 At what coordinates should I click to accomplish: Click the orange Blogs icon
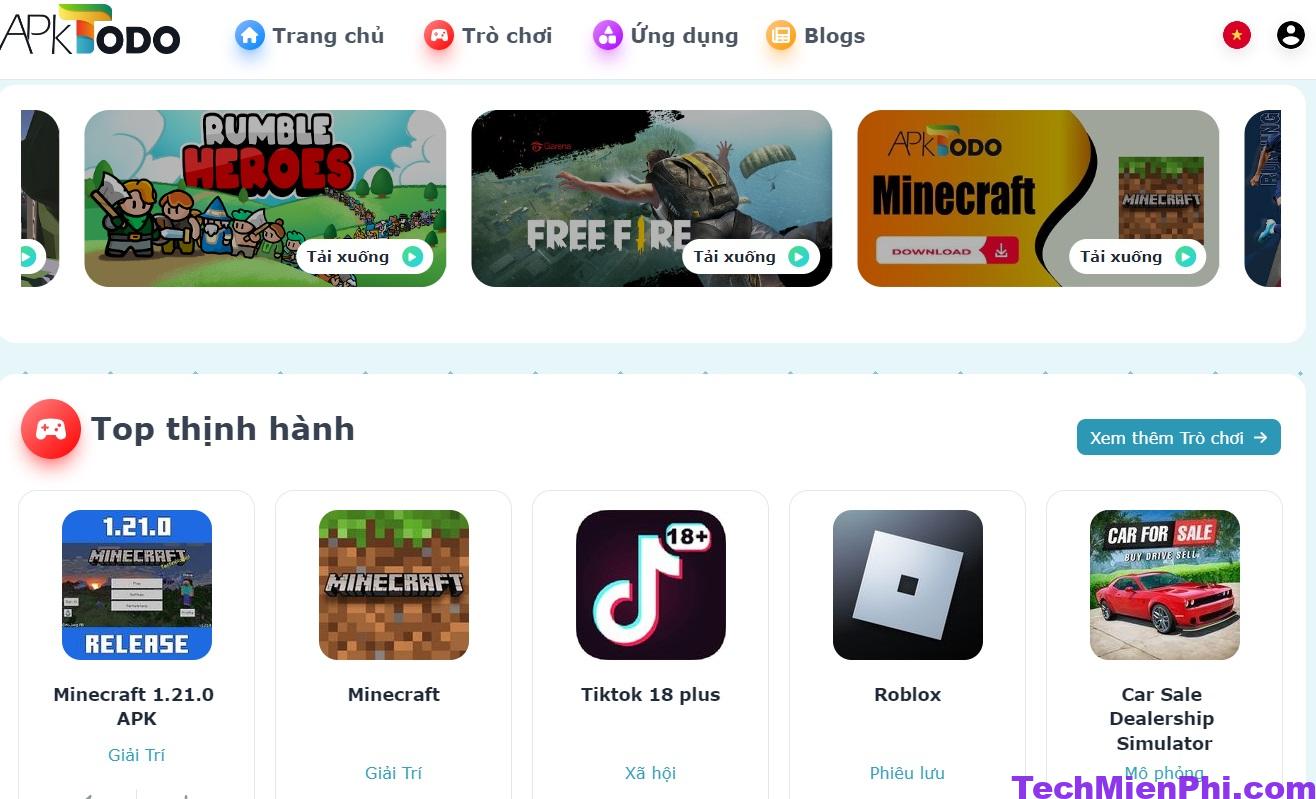click(x=780, y=36)
